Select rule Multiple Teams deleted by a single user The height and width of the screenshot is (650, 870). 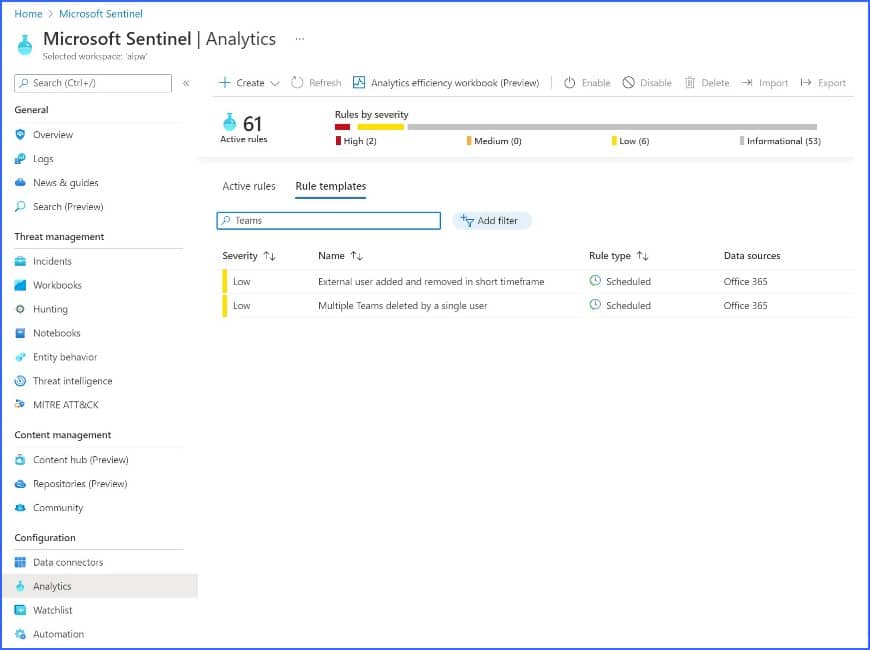click(x=402, y=305)
